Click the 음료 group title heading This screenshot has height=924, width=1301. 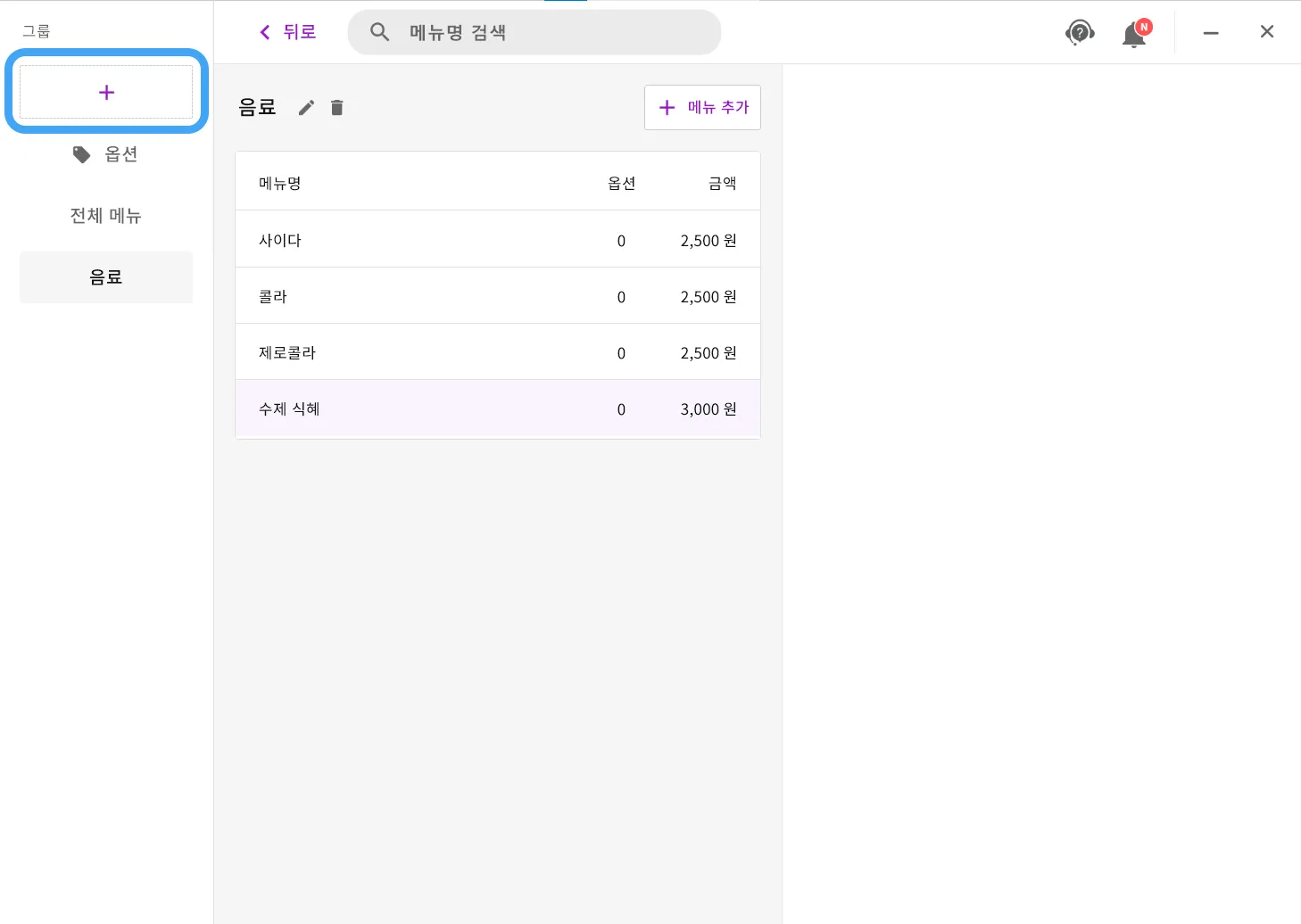(258, 108)
